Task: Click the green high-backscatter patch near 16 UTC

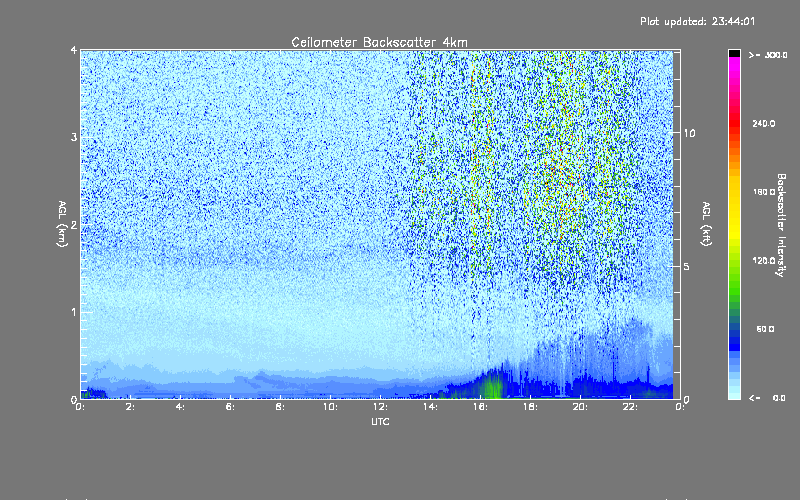Action: (x=493, y=385)
